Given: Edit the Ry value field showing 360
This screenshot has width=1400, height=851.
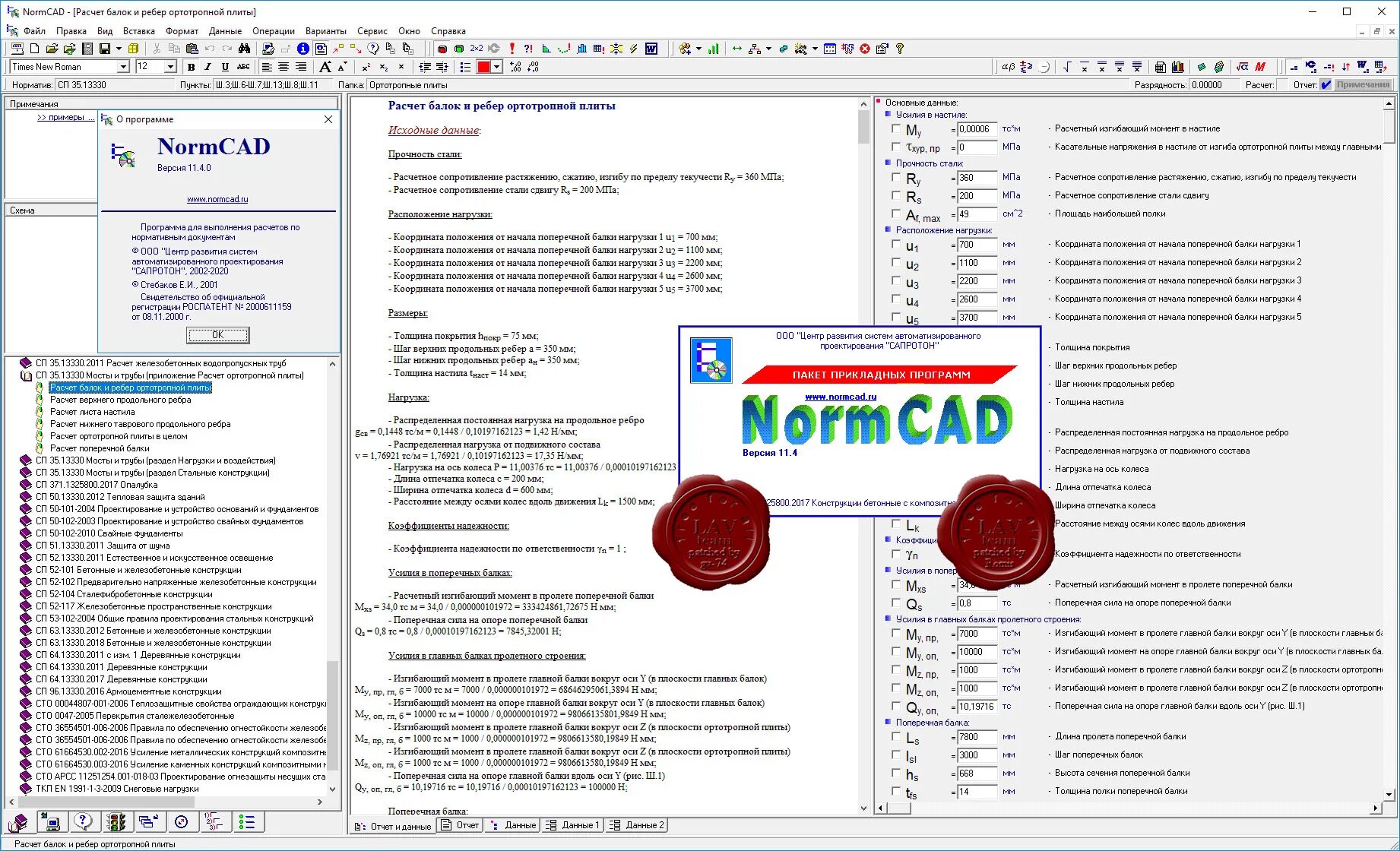Looking at the screenshot, I should [x=977, y=178].
